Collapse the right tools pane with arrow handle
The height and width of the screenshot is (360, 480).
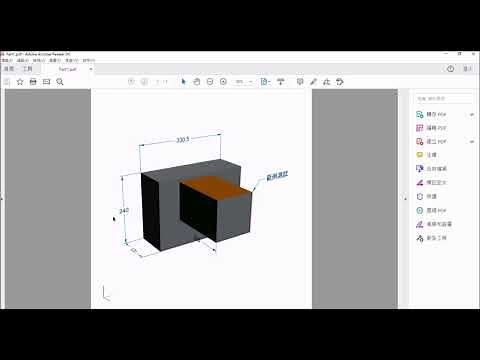pyautogui.click(x=405, y=198)
